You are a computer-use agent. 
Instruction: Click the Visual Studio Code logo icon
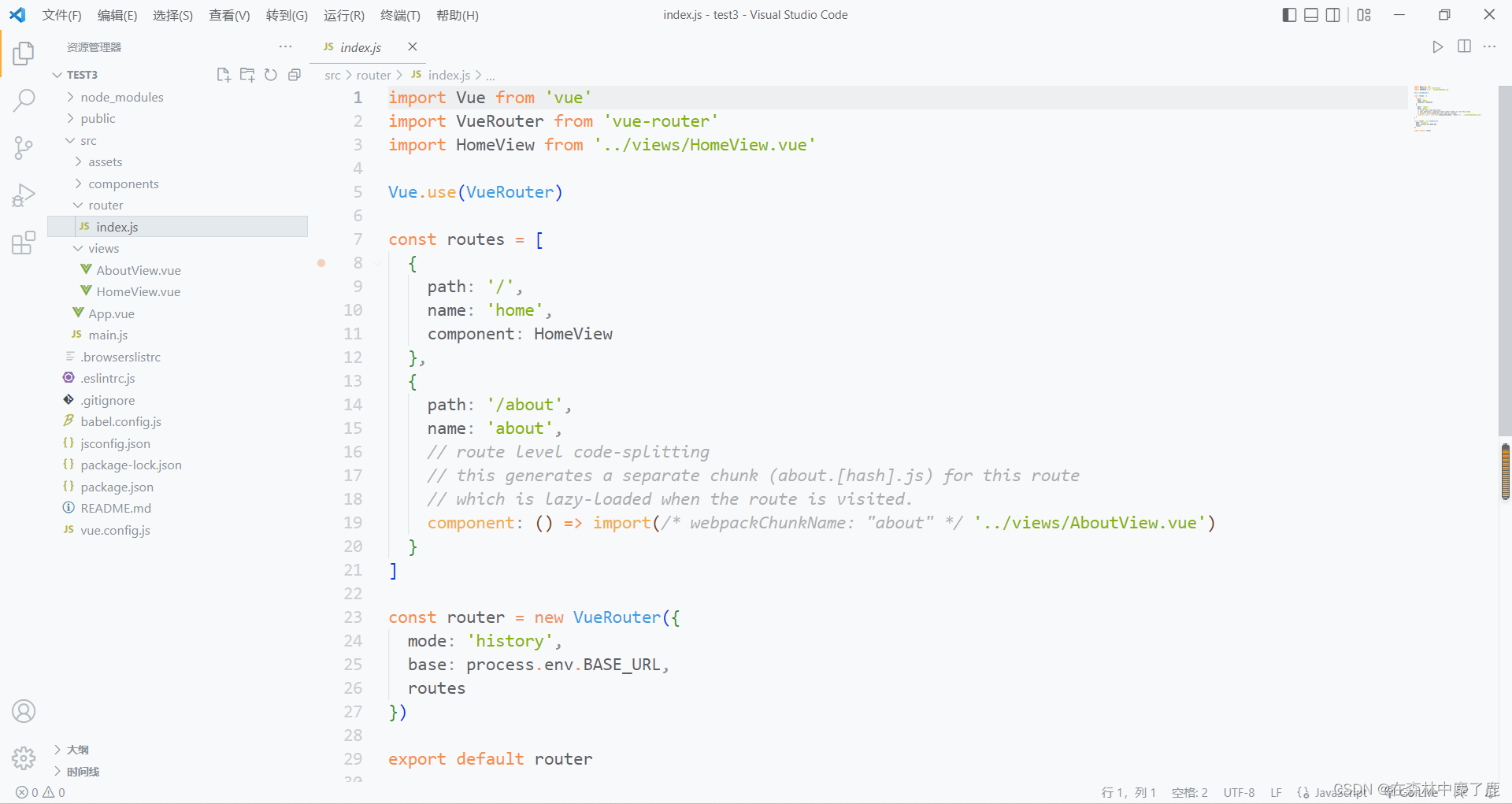tap(17, 15)
